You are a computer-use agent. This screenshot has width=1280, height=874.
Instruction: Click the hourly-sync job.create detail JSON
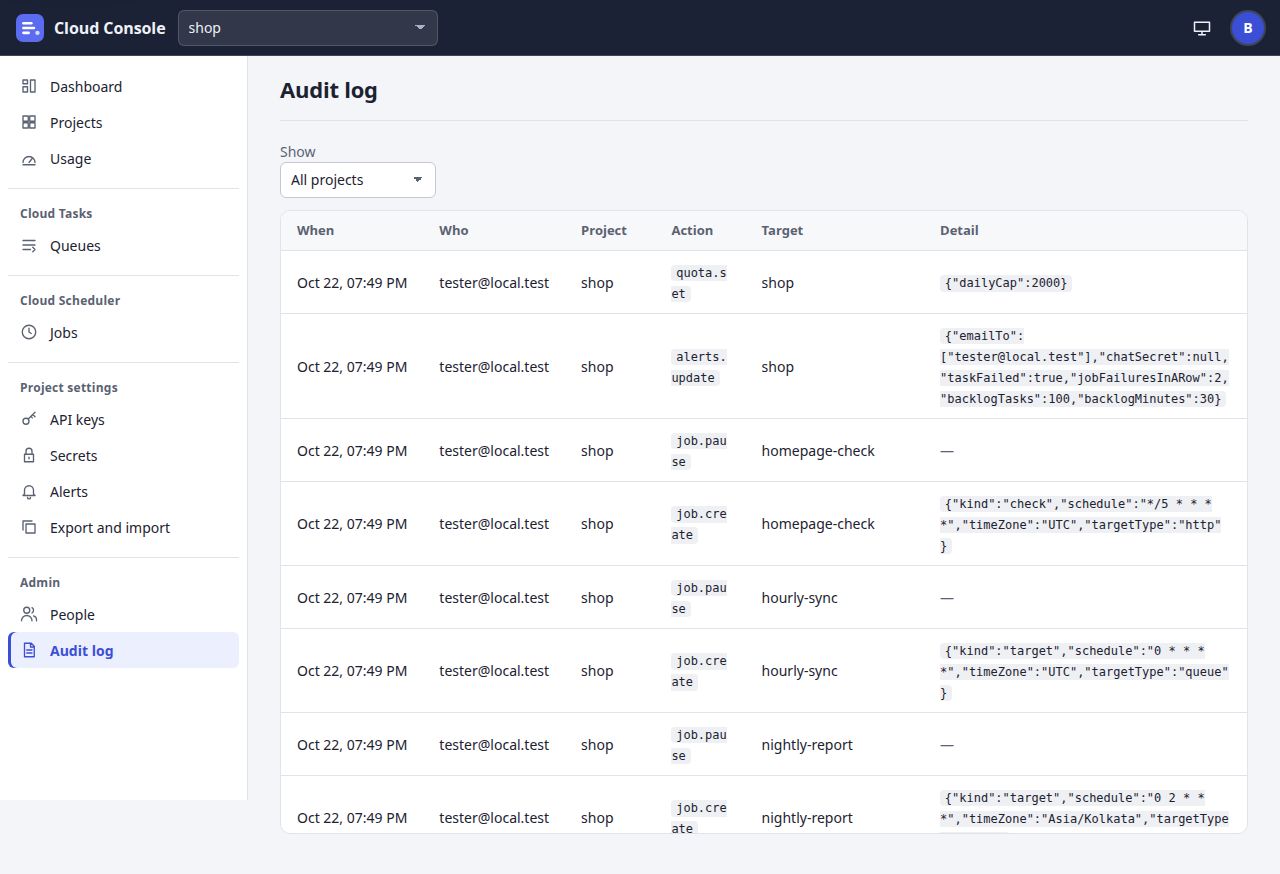tap(1085, 671)
